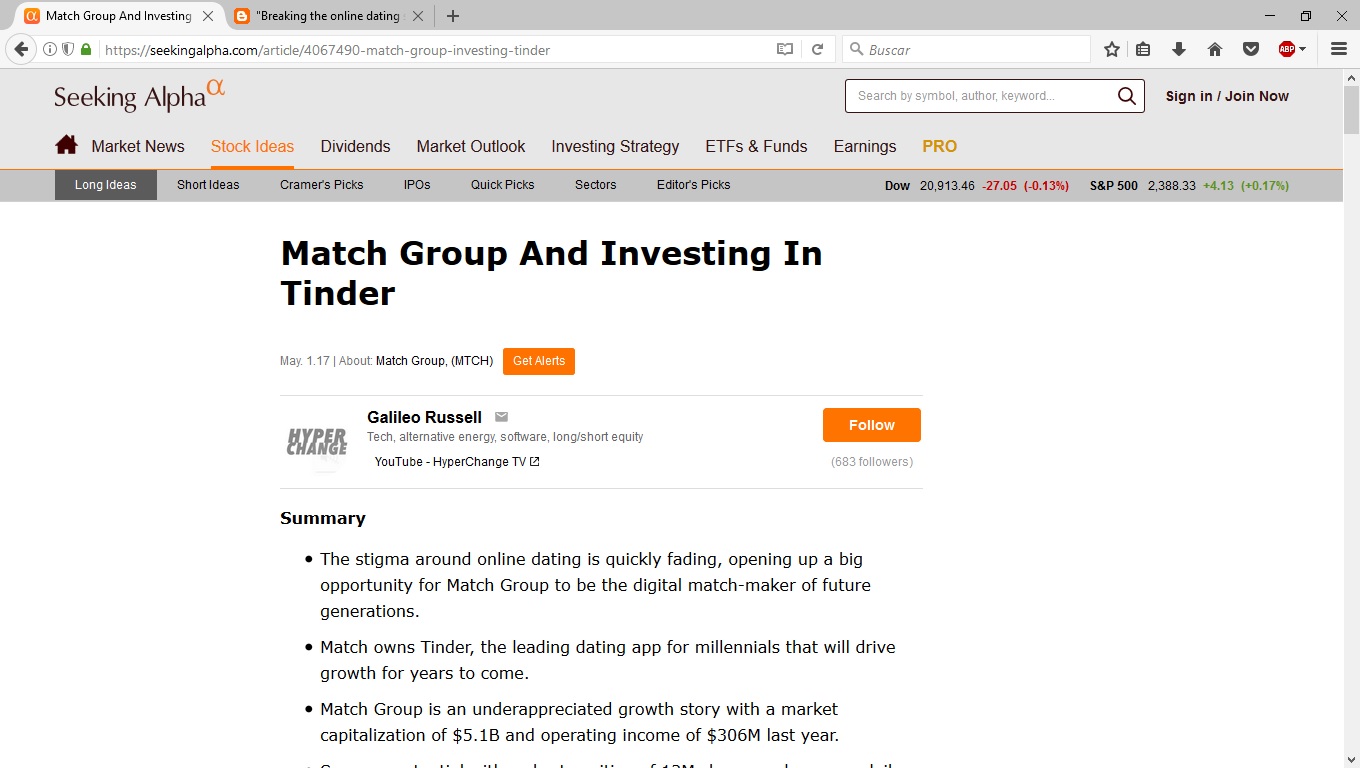Toggle tracking protection shield icon
Viewport: 1360px width, 768px height.
(x=68, y=49)
